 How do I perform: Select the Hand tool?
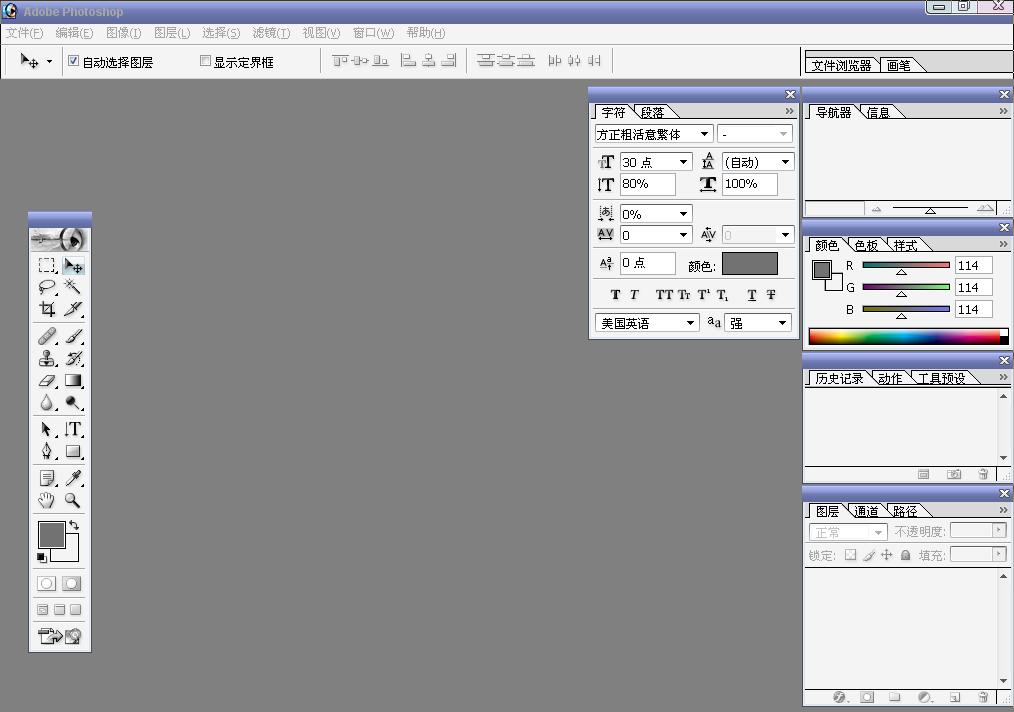click(47, 500)
